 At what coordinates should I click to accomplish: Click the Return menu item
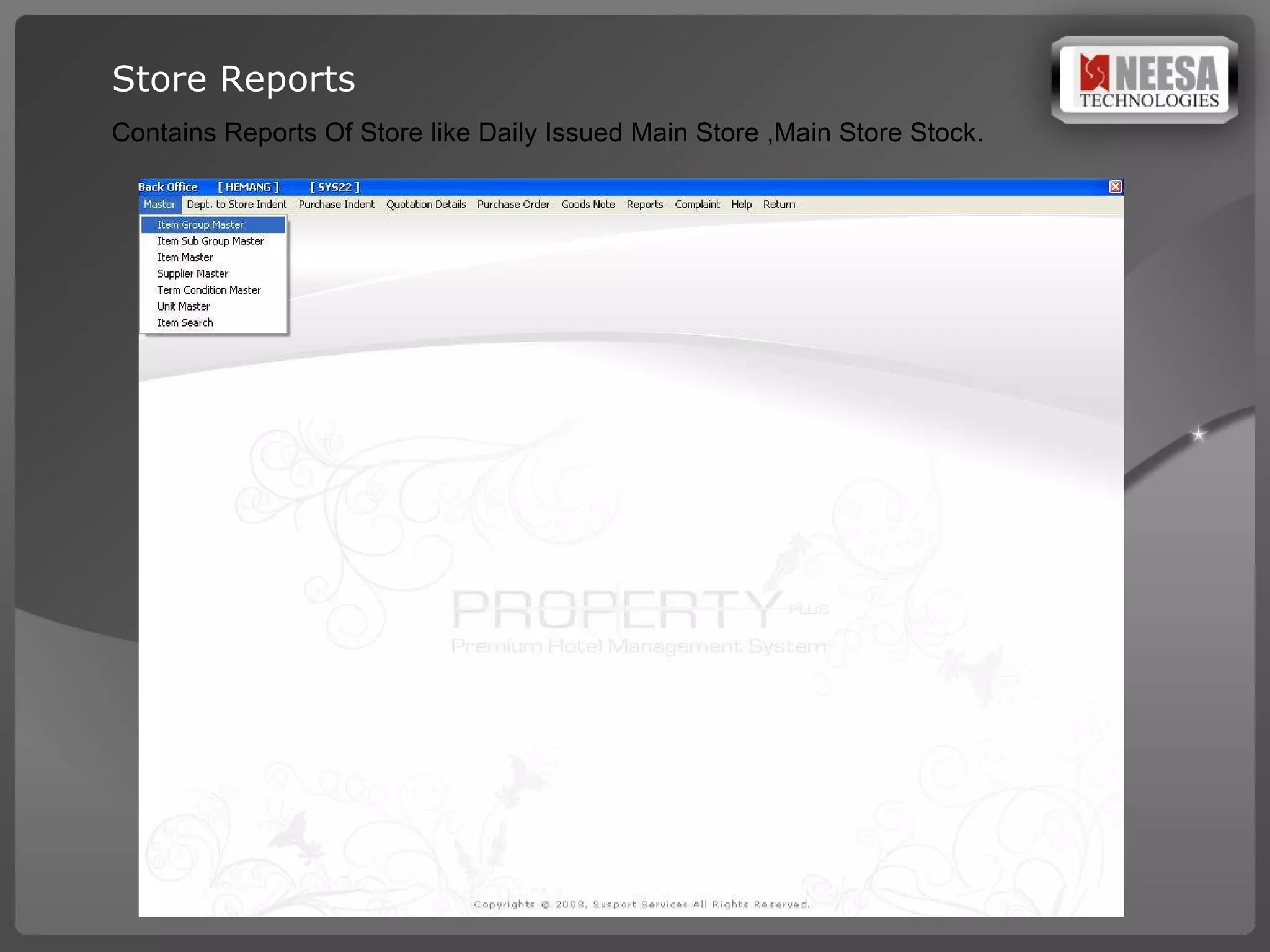[x=779, y=205]
